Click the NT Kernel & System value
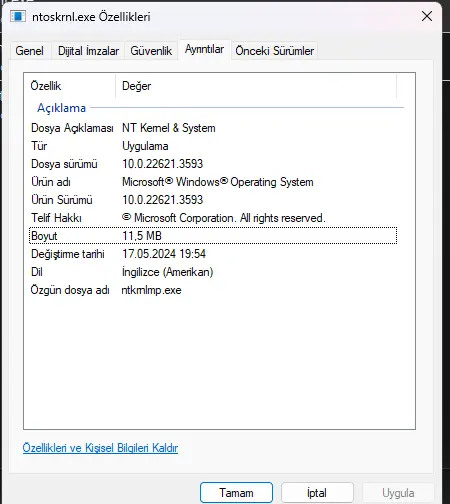The image size is (450, 504). pos(169,128)
